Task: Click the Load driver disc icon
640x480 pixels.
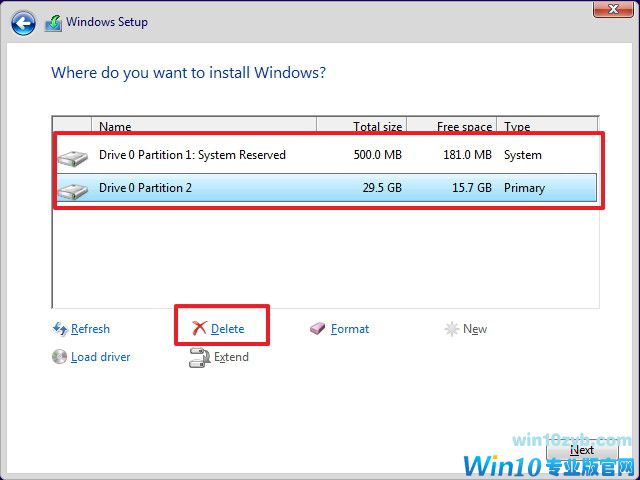Action: point(60,357)
